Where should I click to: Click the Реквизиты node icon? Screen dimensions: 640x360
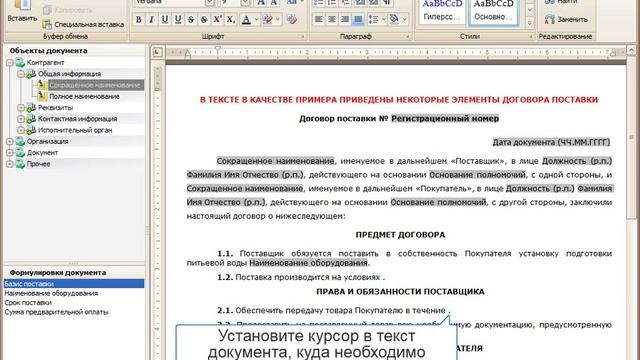31,108
